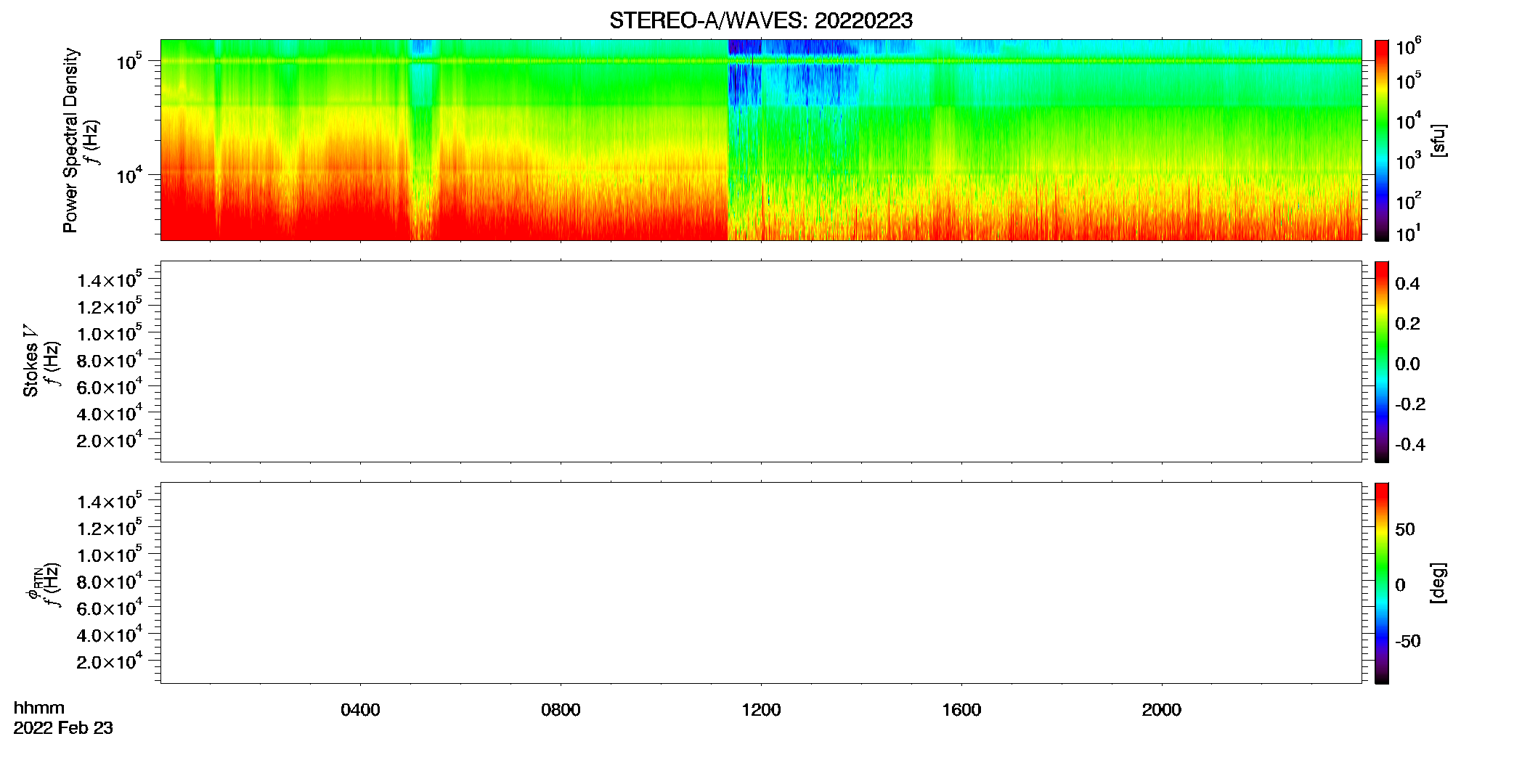1522x784 pixels.
Task: Click 2.0×10^4 tick in Stokes V panel
Action: coord(110,440)
